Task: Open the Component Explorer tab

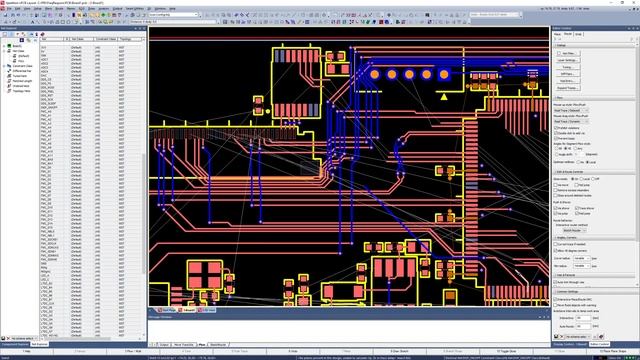Action: click(15, 344)
